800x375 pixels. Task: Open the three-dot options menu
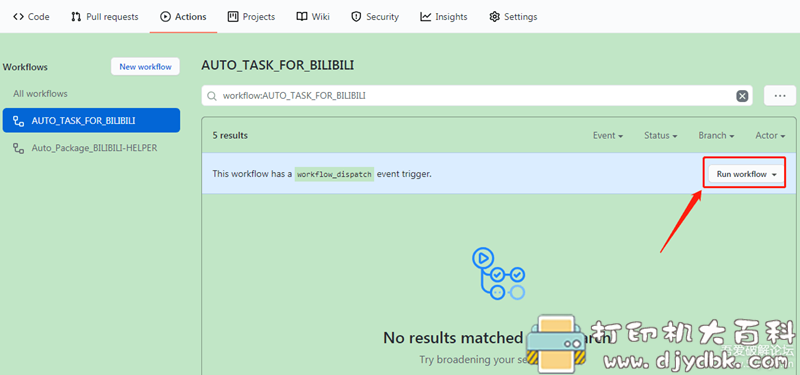click(780, 95)
